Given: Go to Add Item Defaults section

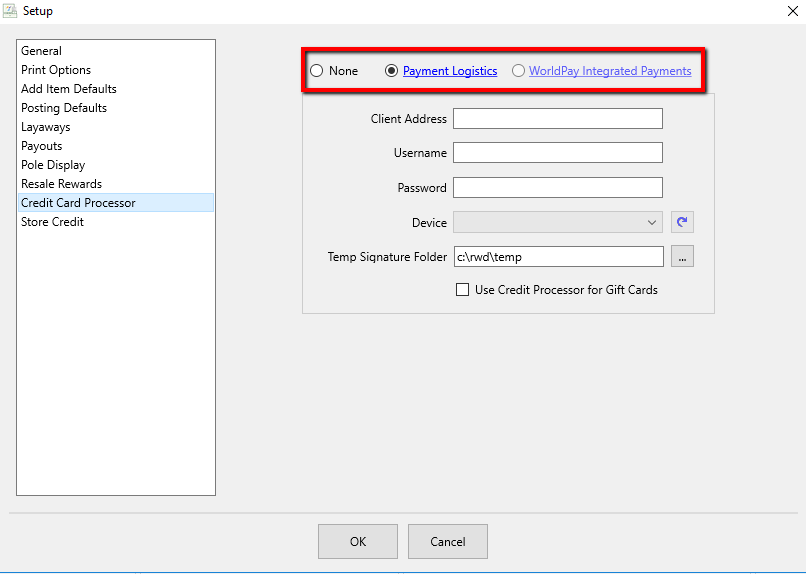Looking at the screenshot, I should pyautogui.click(x=116, y=89).
